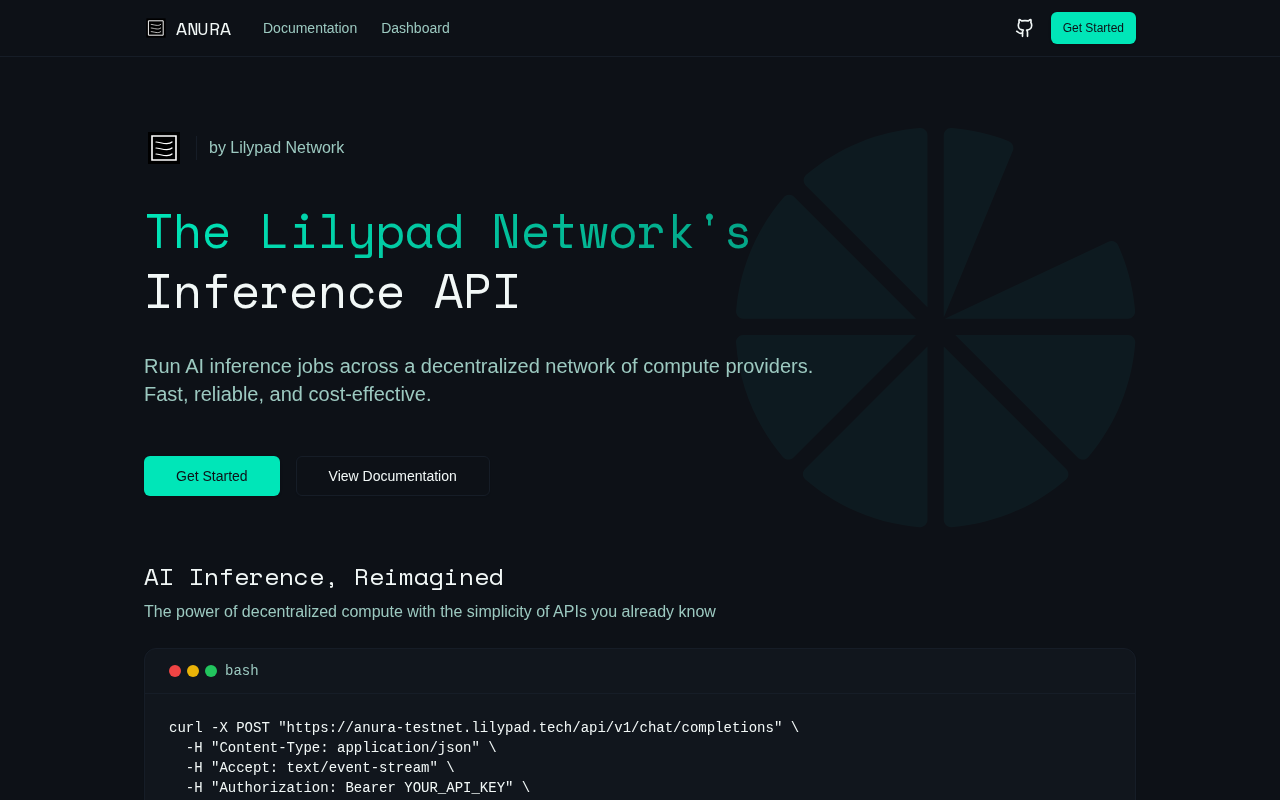Click the ANURA brand name
This screenshot has width=1280, height=800.
[x=203, y=29]
